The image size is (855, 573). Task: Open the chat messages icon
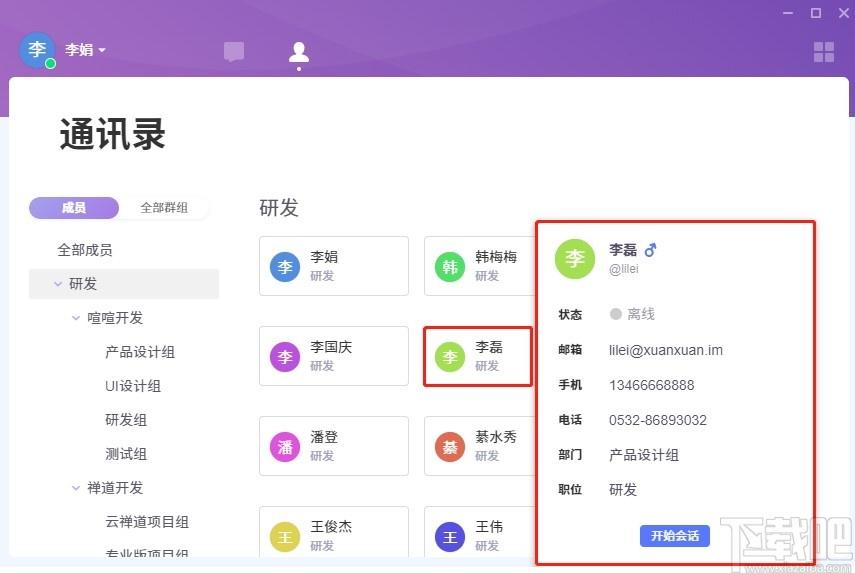(234, 52)
